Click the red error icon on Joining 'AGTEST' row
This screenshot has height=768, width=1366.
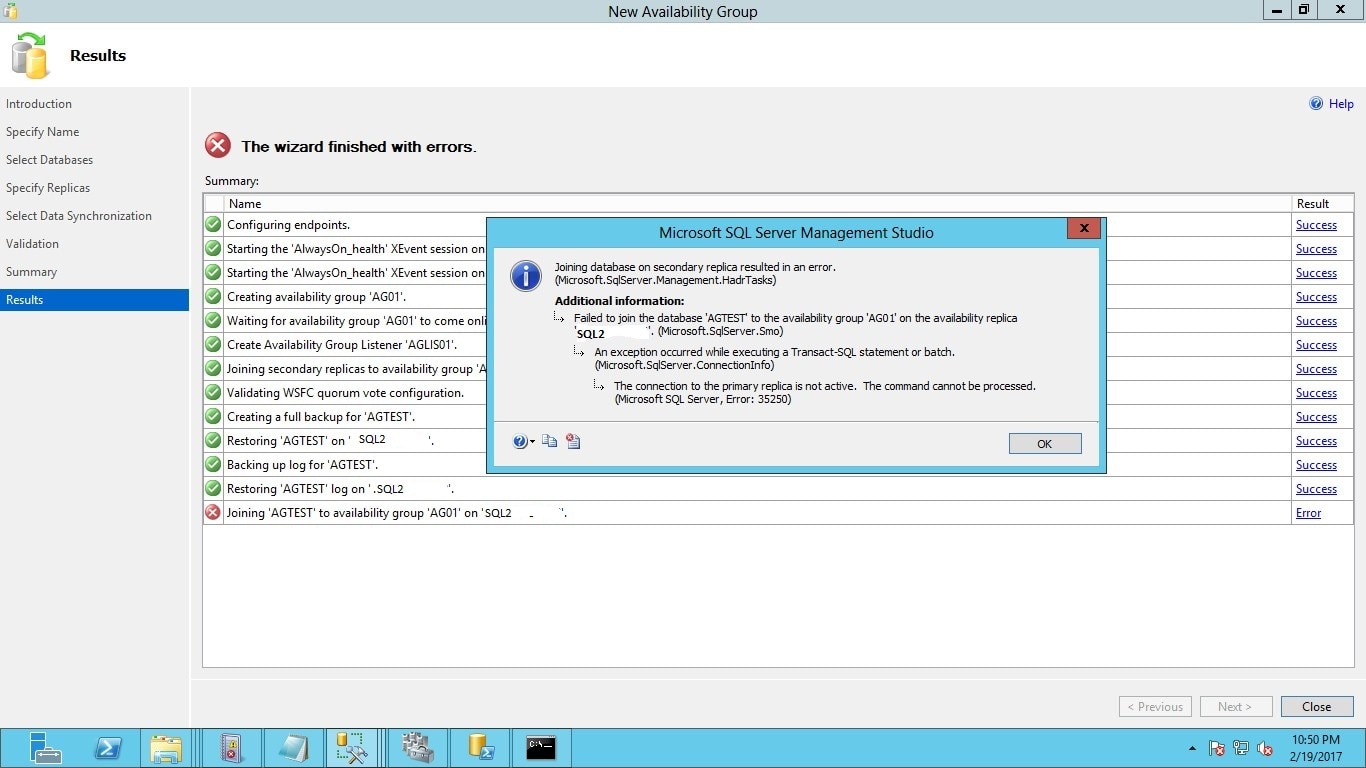tap(213, 512)
